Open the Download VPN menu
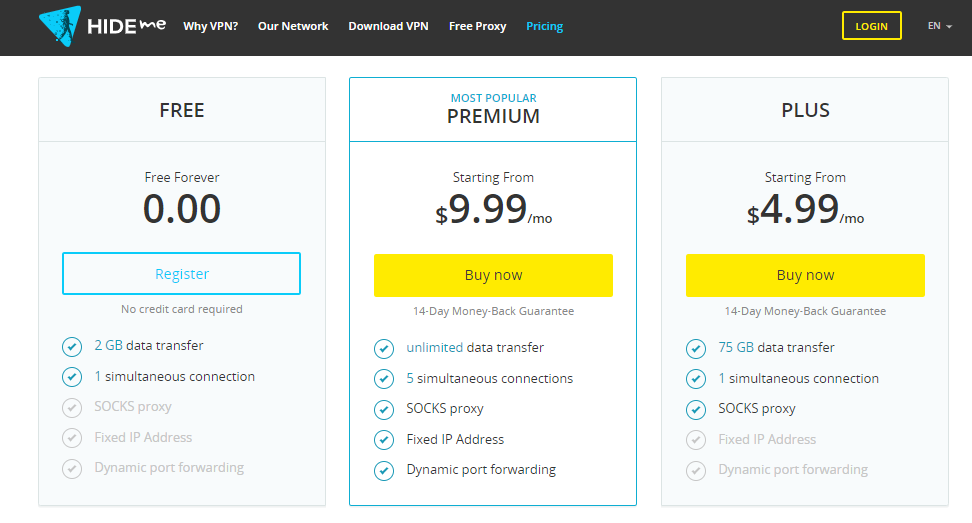972x523 pixels. [388, 26]
